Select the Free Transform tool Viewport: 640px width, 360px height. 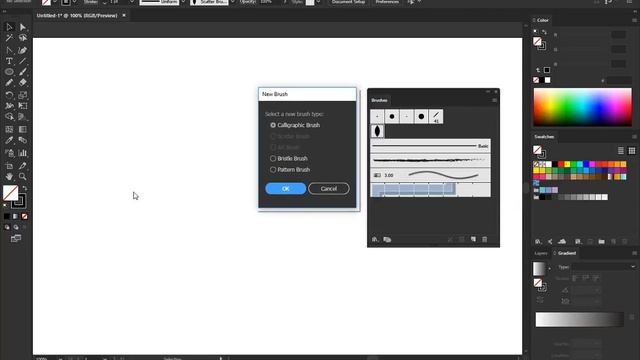(x=22, y=106)
